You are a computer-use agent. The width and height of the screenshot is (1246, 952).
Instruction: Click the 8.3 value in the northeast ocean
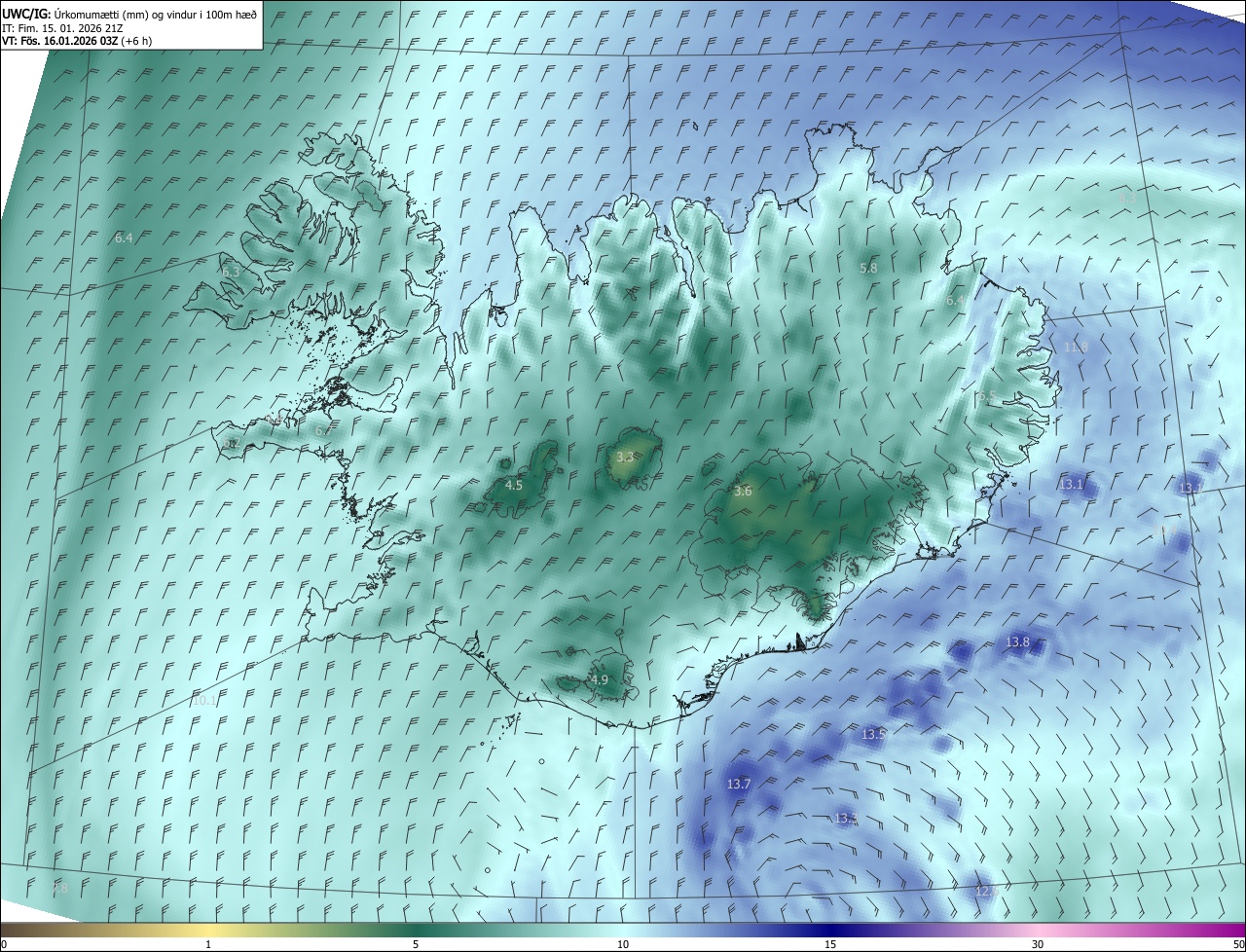point(1127,198)
